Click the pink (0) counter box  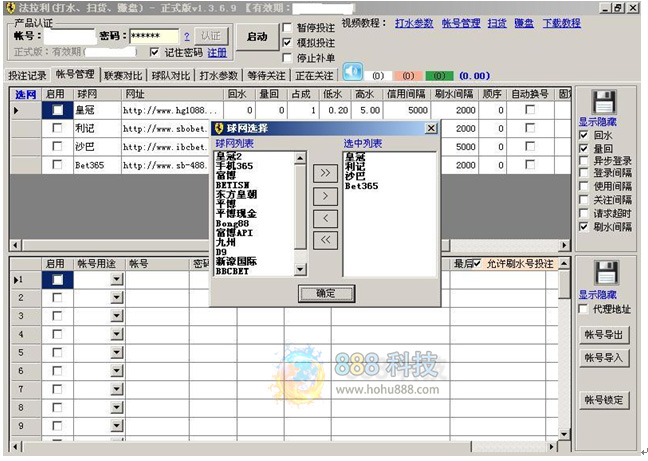click(407, 76)
